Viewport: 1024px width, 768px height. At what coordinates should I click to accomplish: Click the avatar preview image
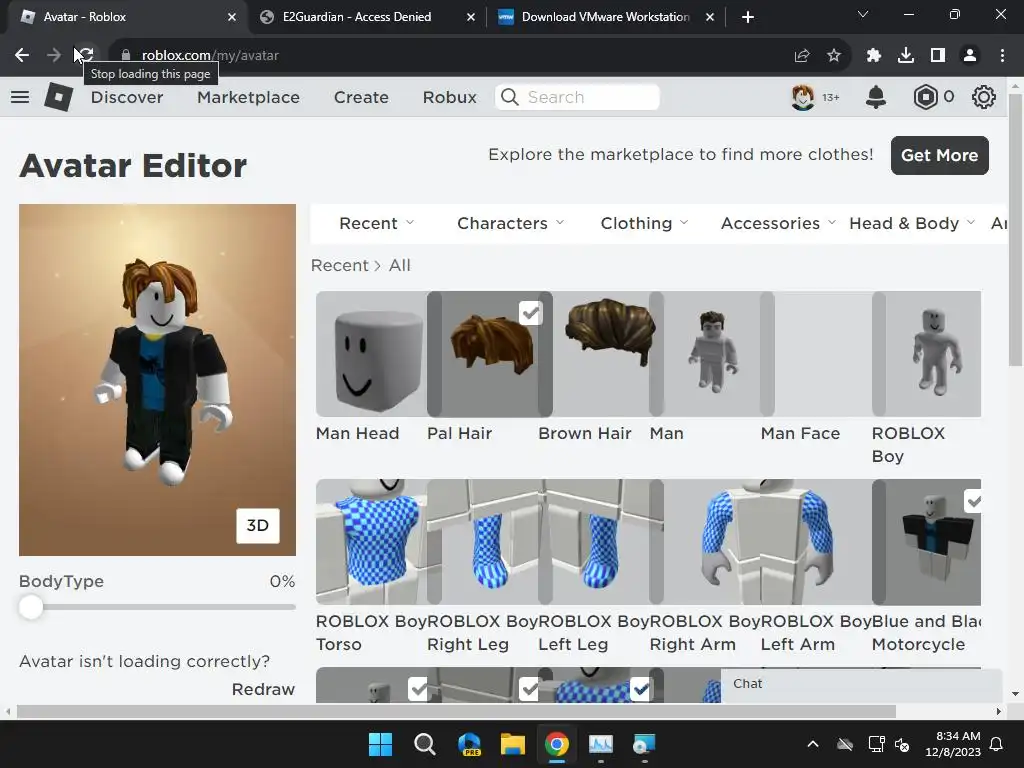(157, 380)
